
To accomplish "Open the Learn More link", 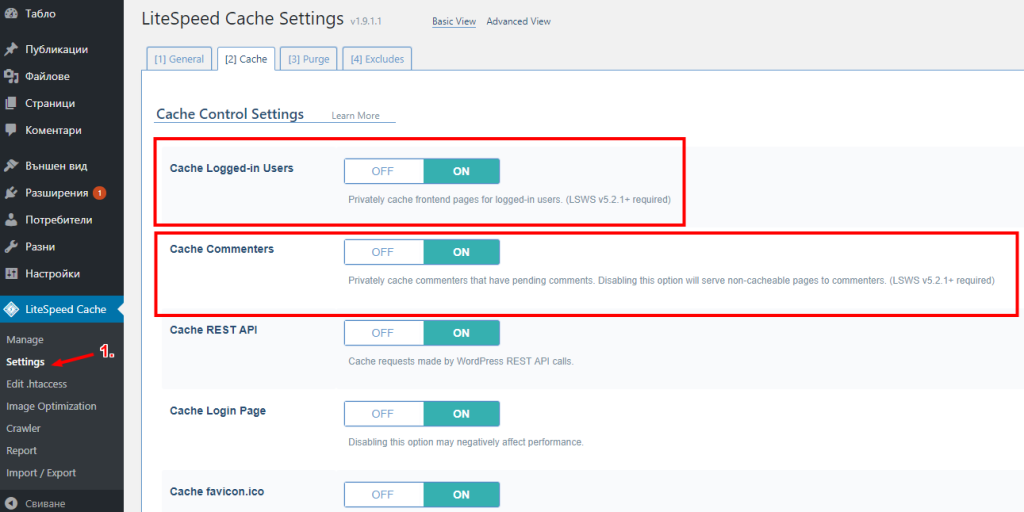I will pyautogui.click(x=355, y=116).
